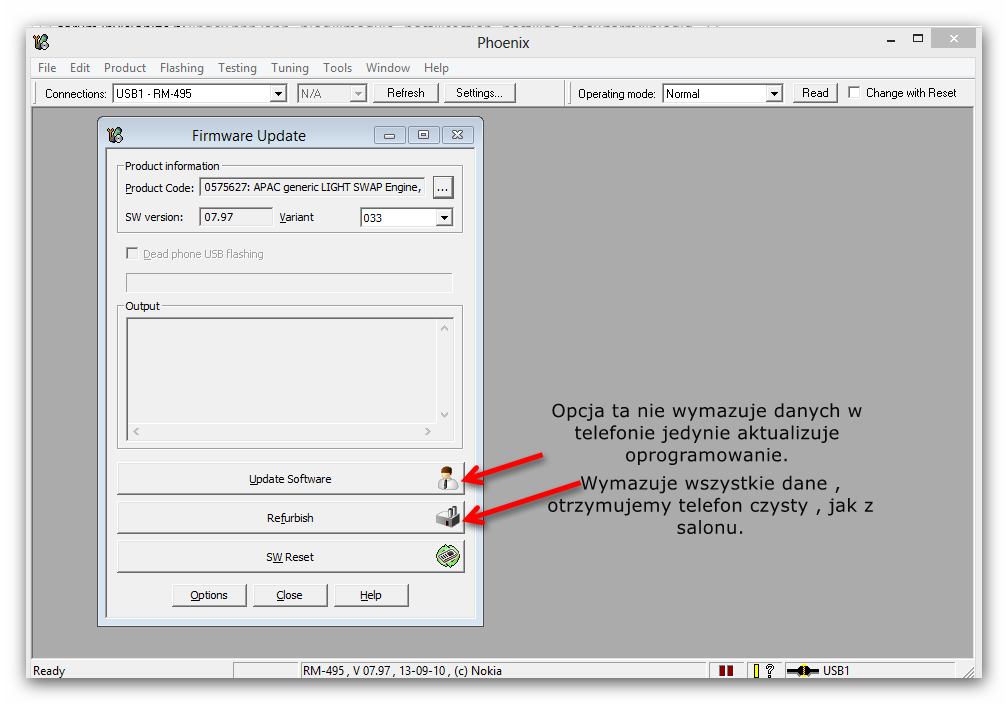
Task: Click the red bars status bar indicator
Action: tap(726, 671)
